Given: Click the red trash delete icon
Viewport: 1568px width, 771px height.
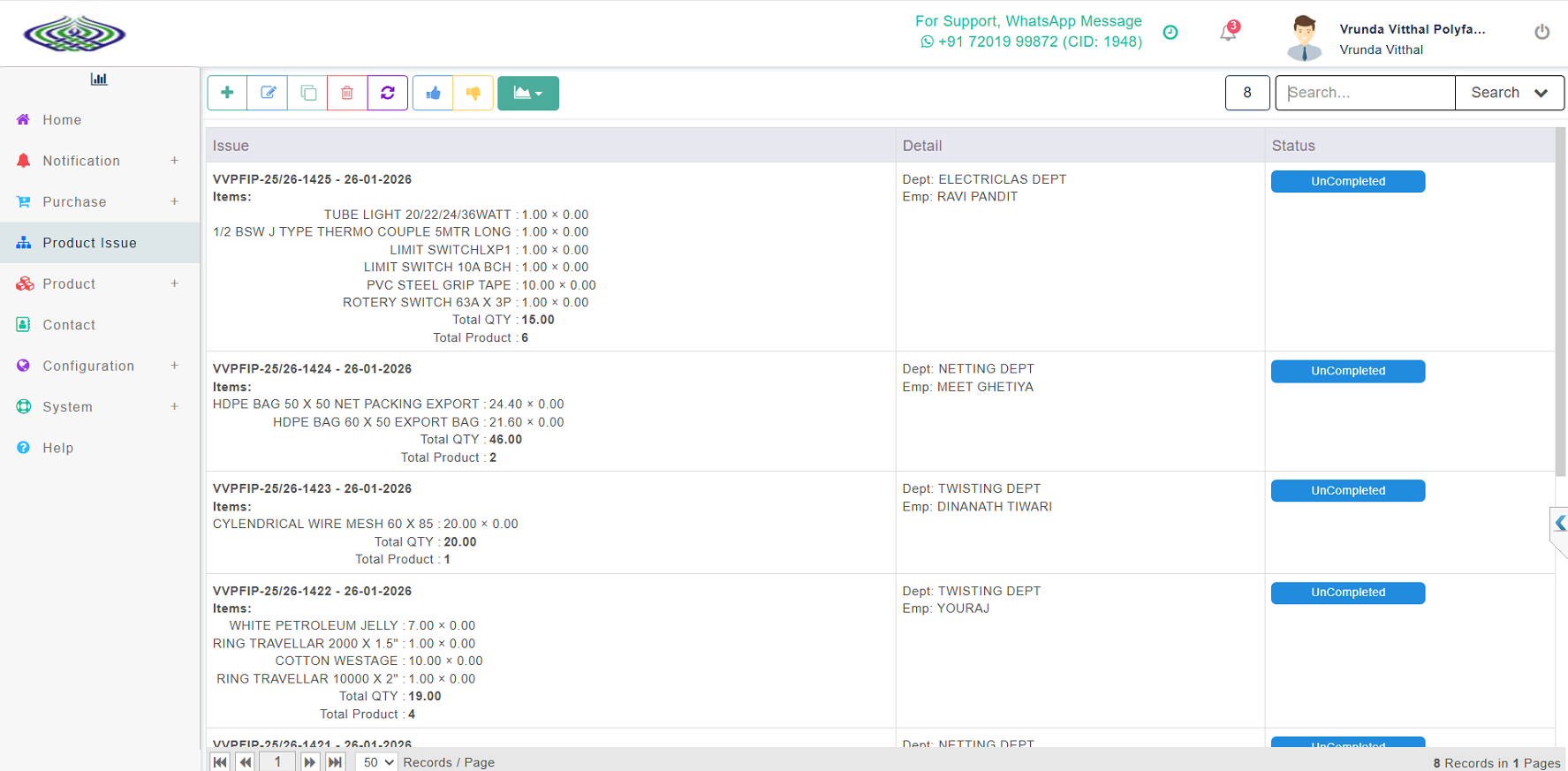Looking at the screenshot, I should (347, 93).
